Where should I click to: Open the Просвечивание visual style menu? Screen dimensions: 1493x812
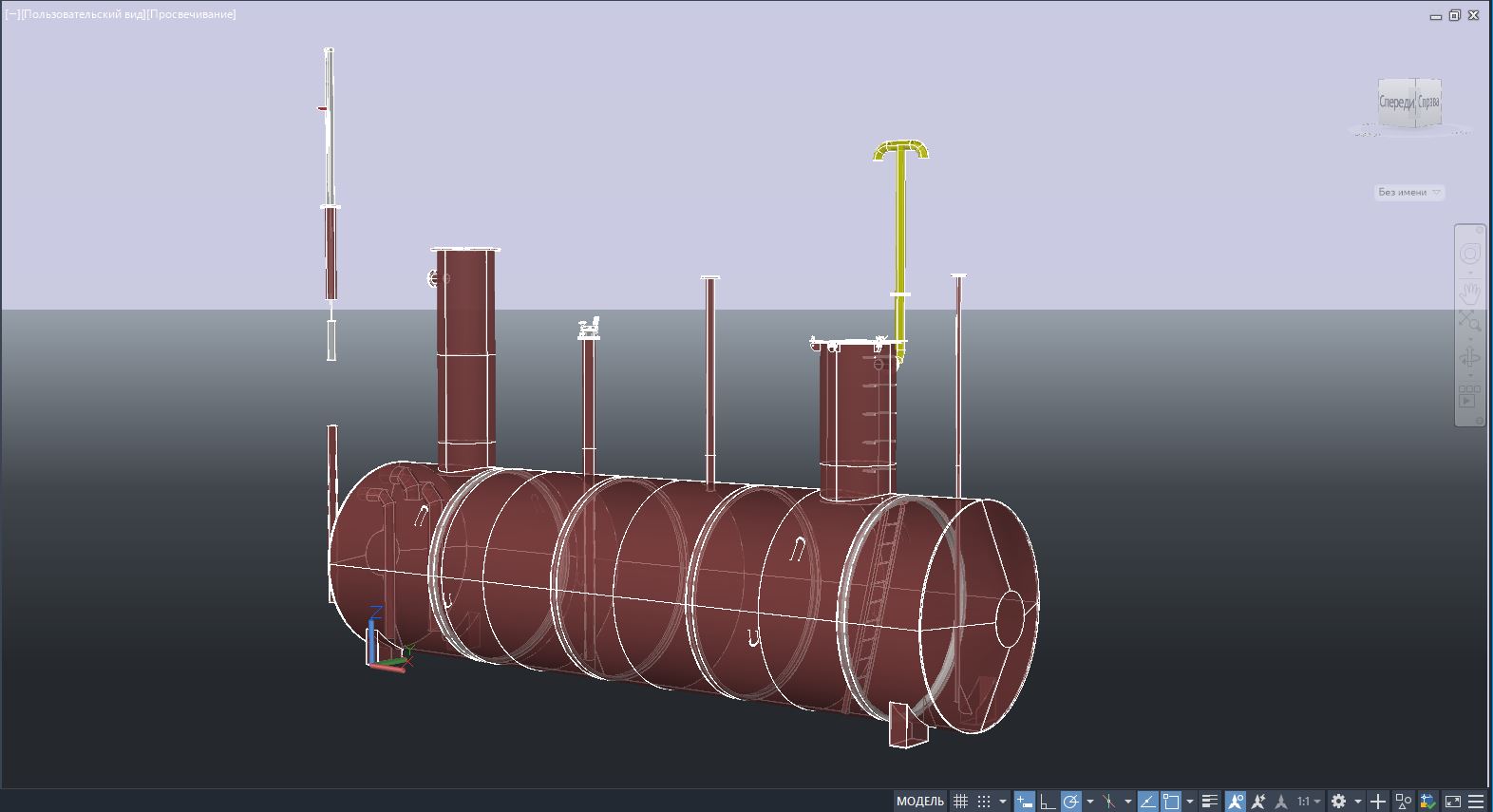192,14
